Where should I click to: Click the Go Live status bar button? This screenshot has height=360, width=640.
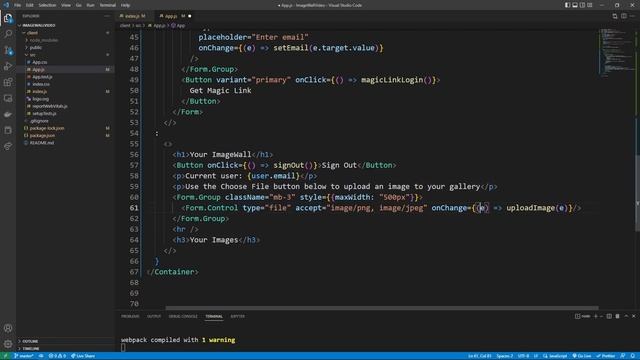coord(582,356)
